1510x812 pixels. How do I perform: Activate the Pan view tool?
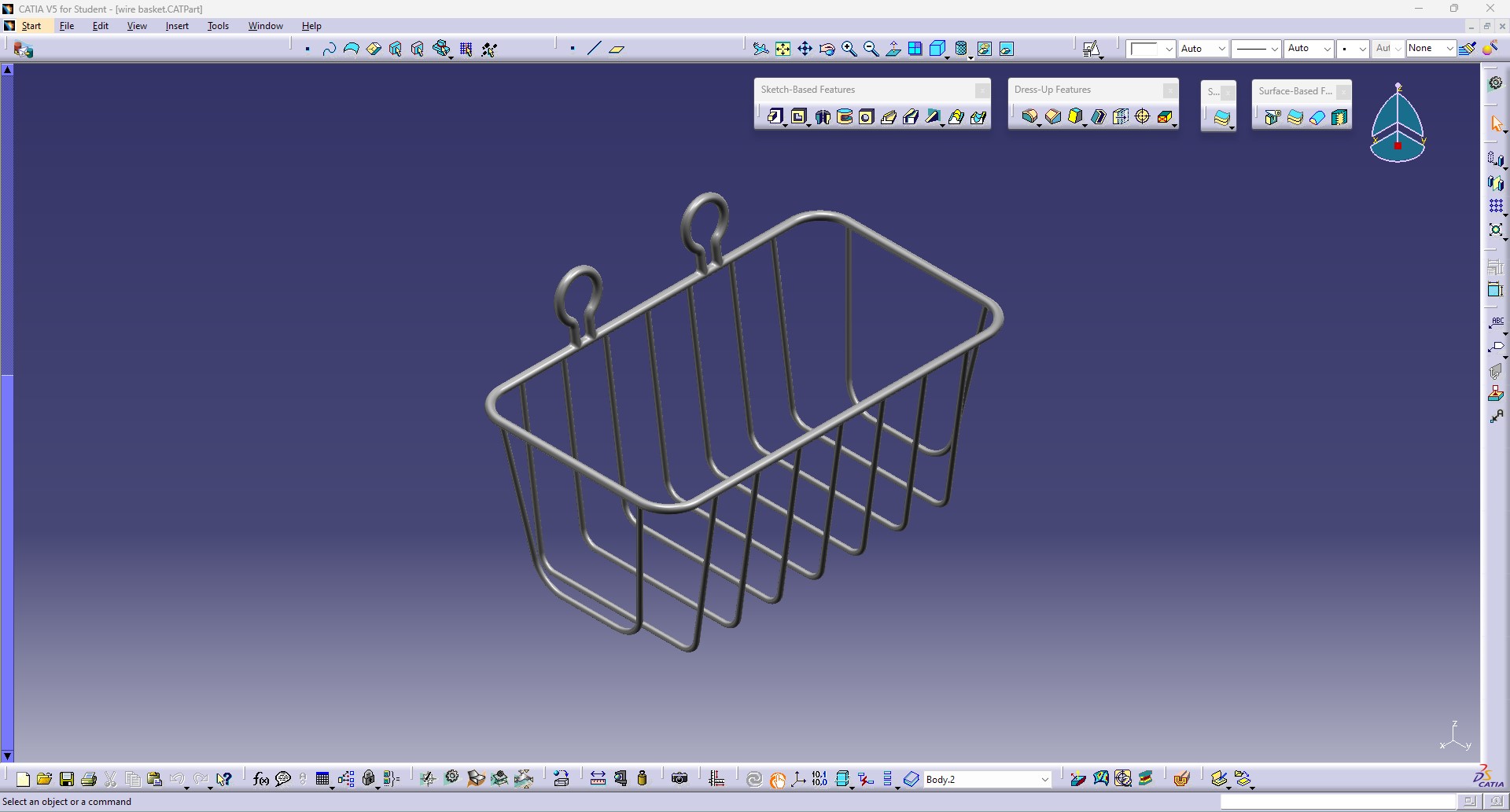[x=805, y=49]
